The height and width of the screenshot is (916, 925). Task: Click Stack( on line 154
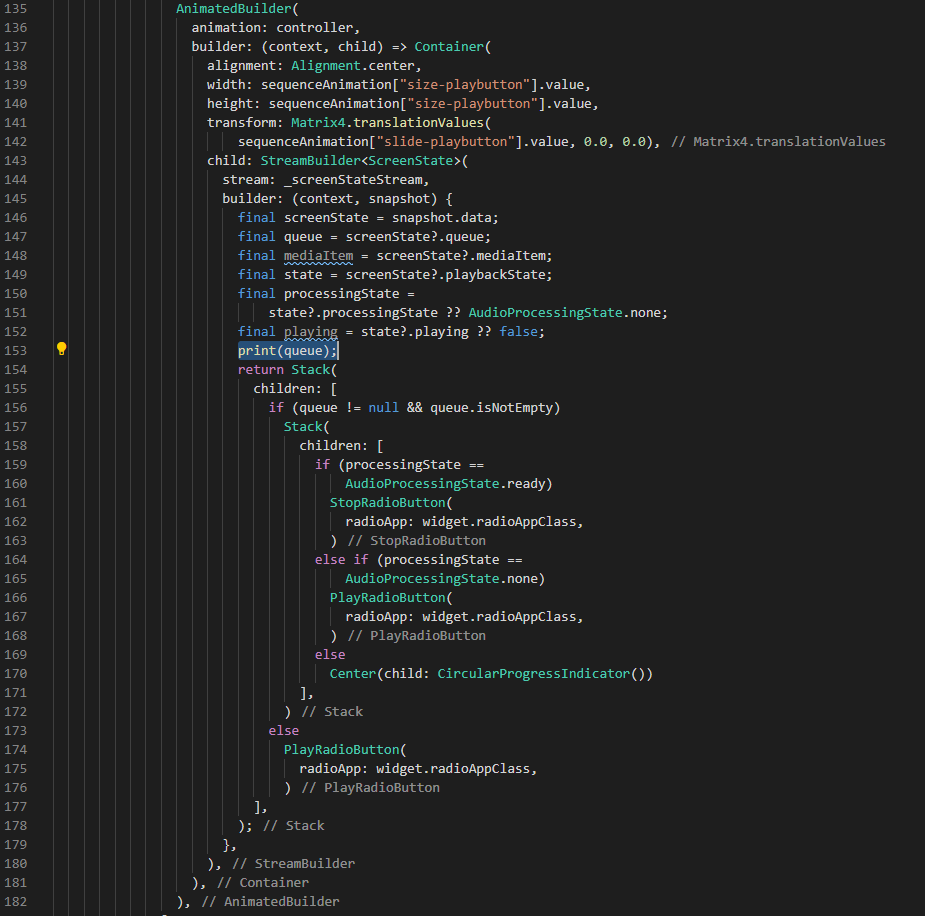point(314,369)
